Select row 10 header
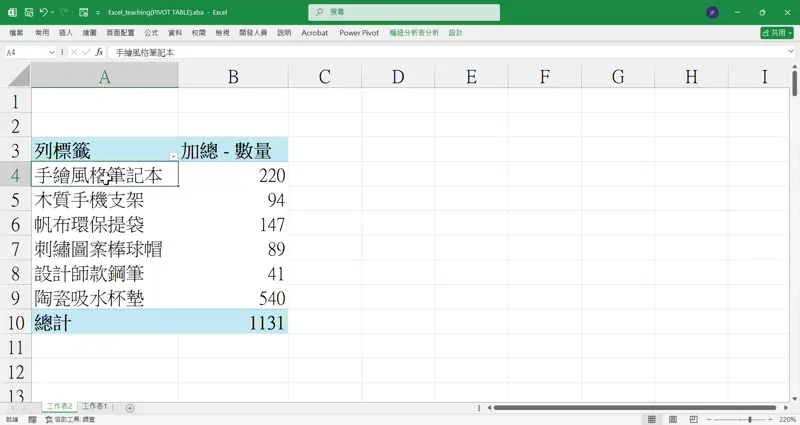 [x=16, y=322]
